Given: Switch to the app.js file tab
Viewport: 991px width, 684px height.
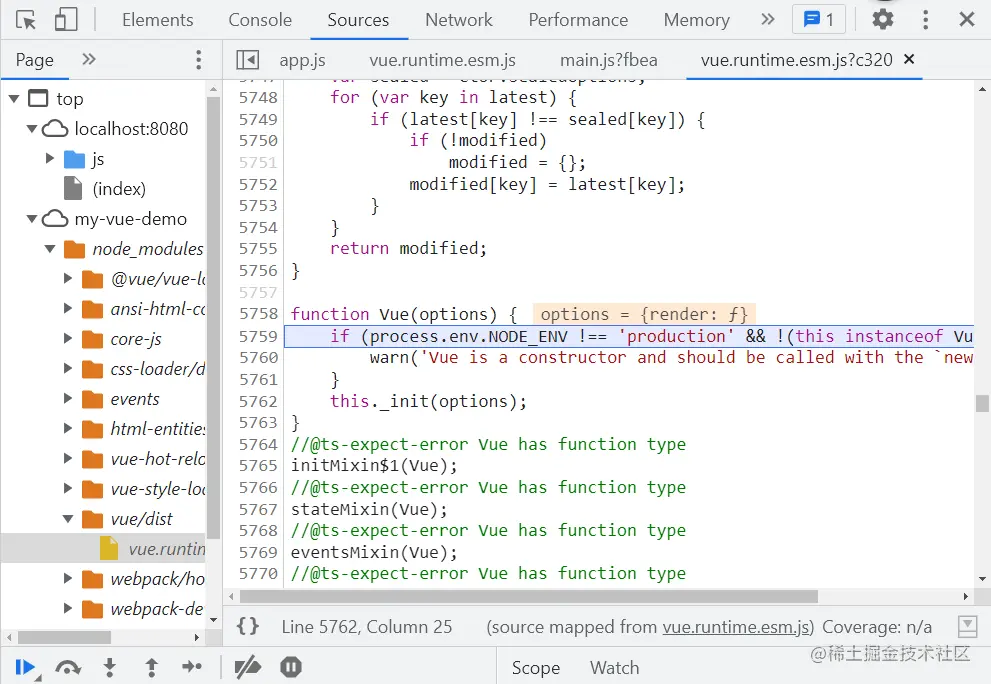Looking at the screenshot, I should [302, 60].
